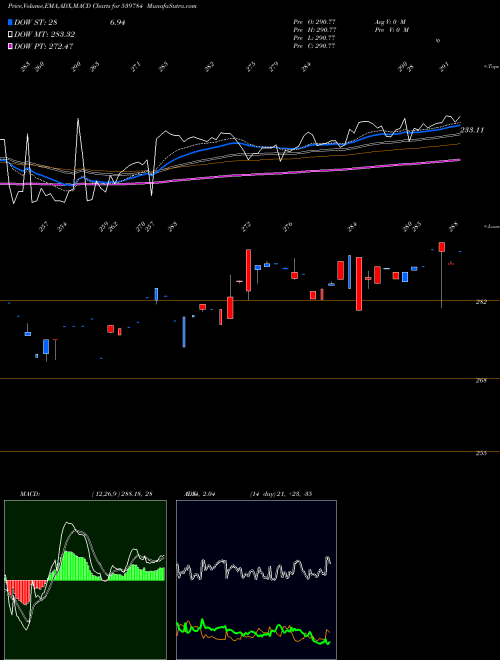The width and height of the screenshot is (500, 660).
Task: Open the MACD histogram chart panel
Action: [x=85, y=580]
